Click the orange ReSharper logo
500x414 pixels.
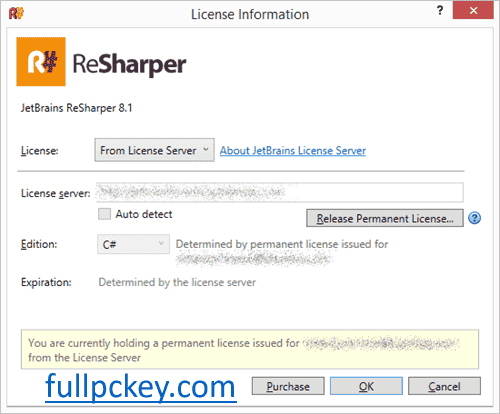(41, 62)
